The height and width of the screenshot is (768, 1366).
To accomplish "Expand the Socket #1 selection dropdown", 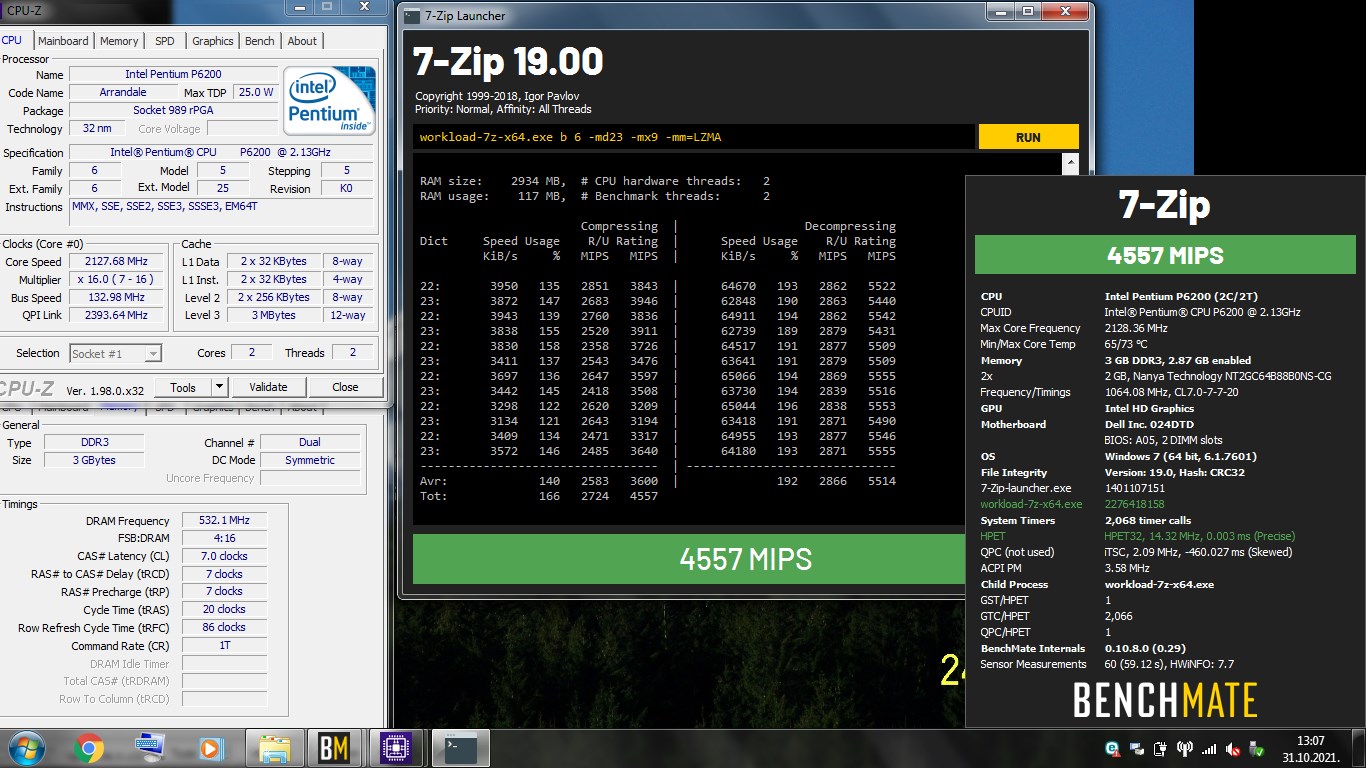I will click(116, 353).
